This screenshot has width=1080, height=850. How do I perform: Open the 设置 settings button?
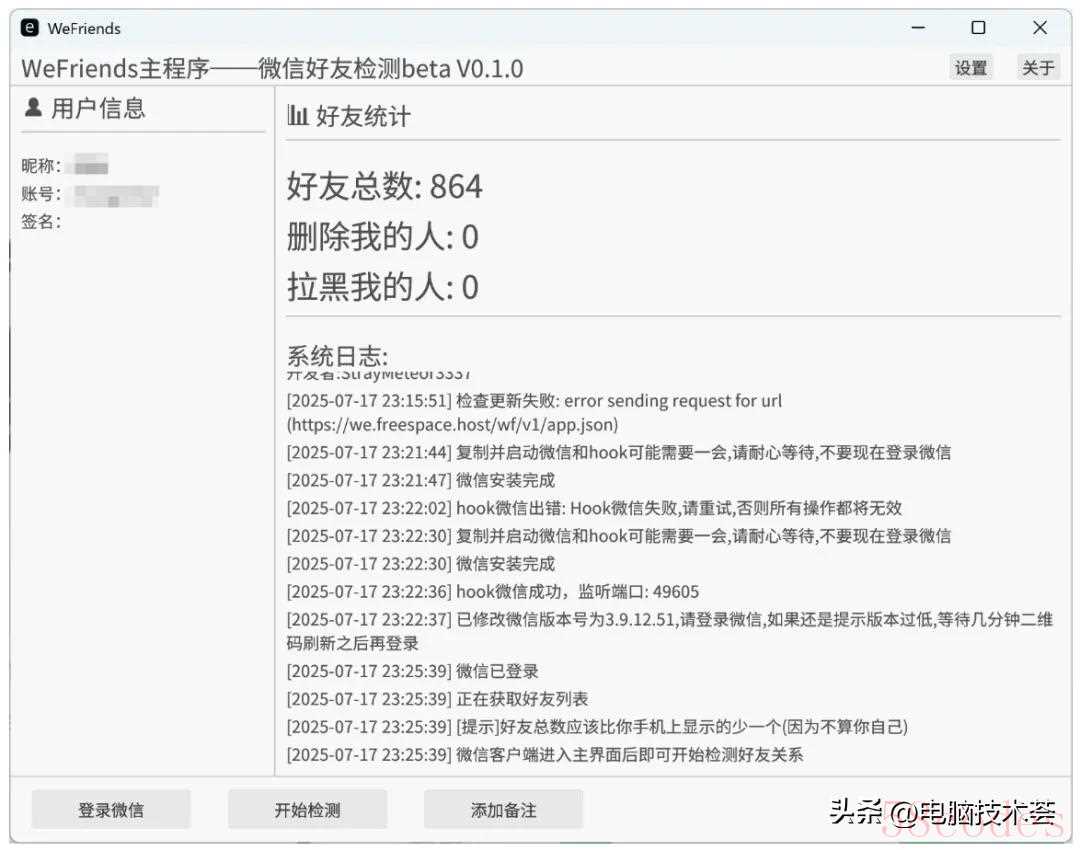coord(970,68)
